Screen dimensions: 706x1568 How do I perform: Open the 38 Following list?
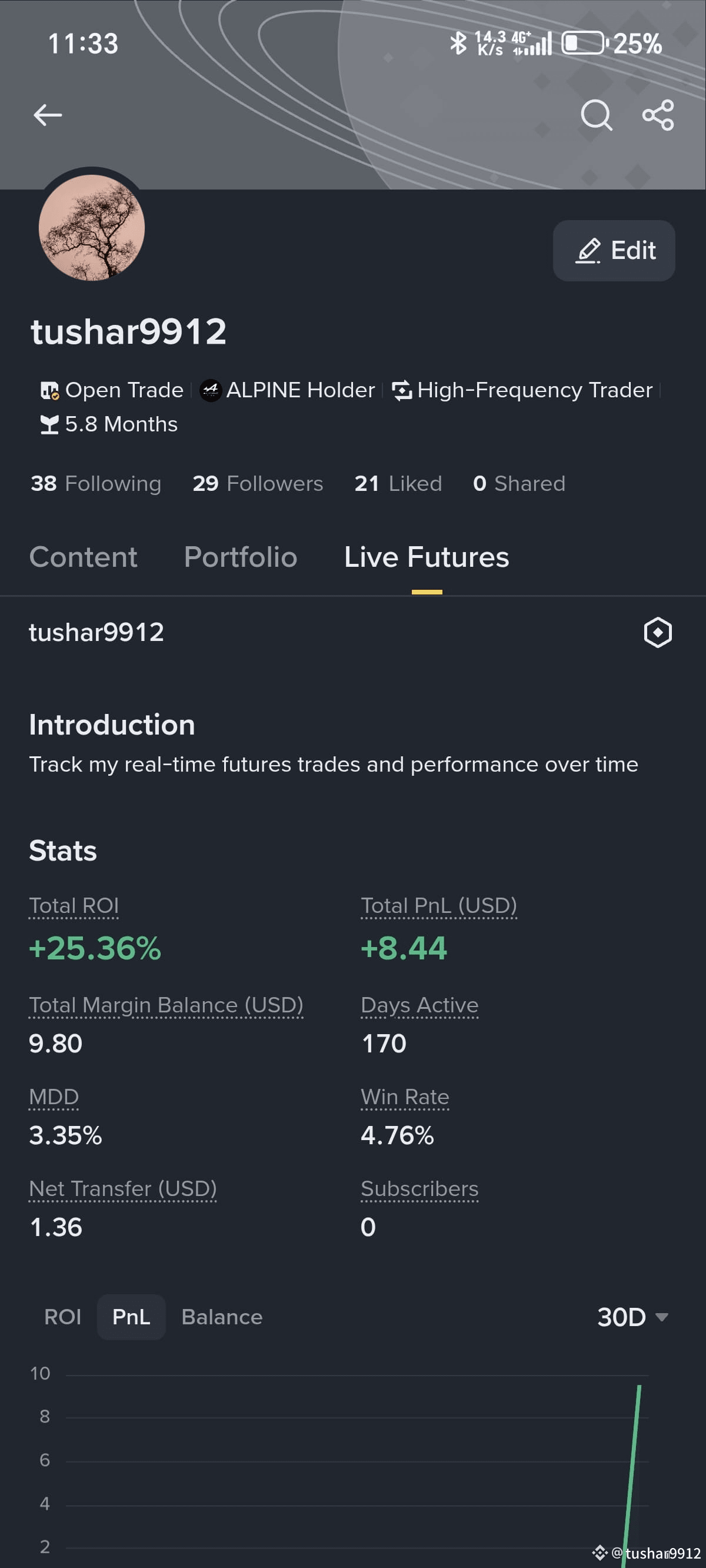click(95, 483)
